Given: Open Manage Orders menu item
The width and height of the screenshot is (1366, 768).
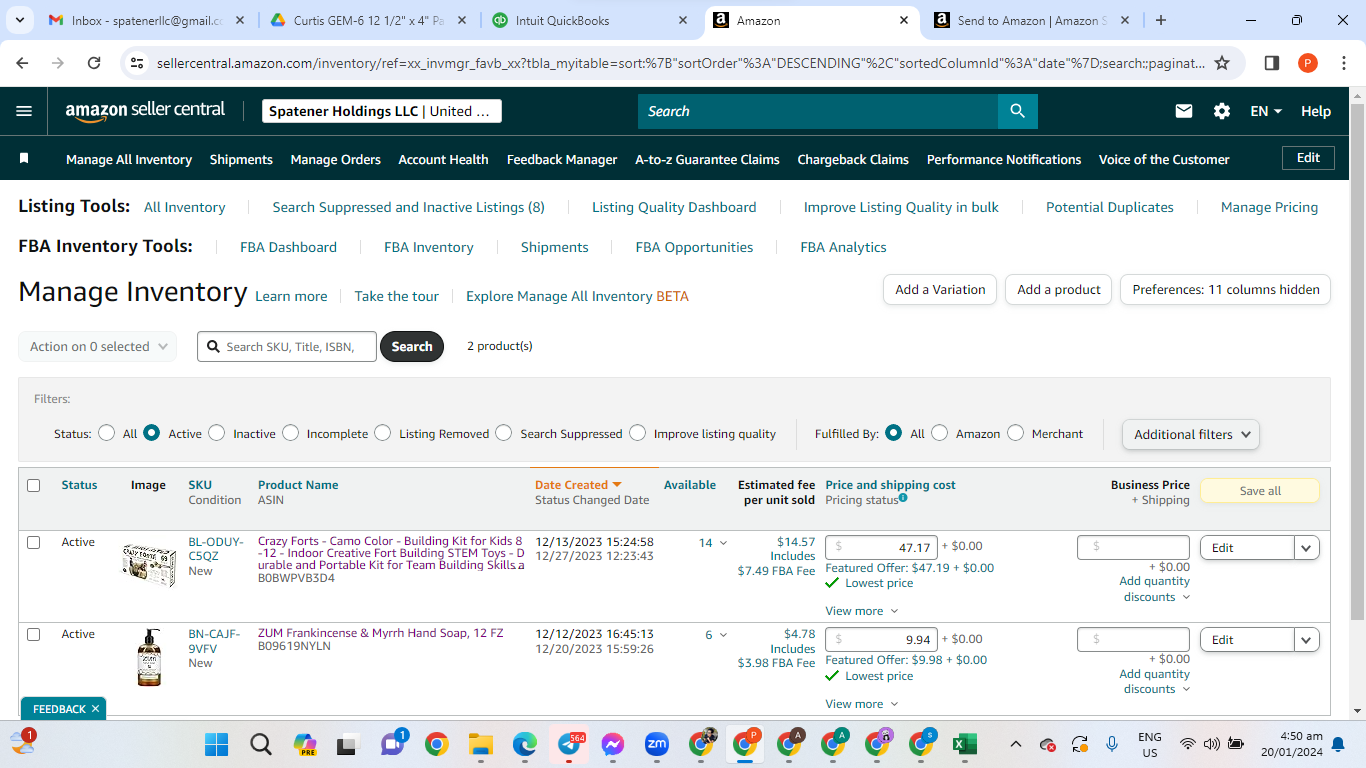Looking at the screenshot, I should click(336, 159).
